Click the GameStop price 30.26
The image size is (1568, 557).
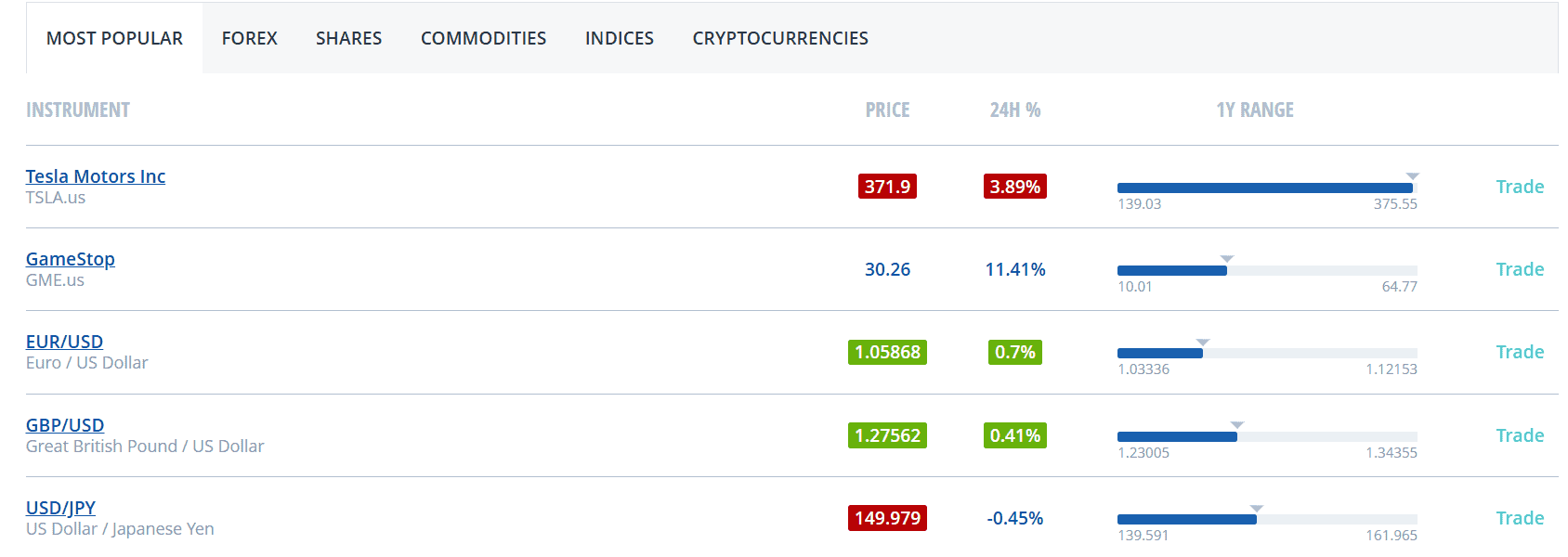[887, 269]
